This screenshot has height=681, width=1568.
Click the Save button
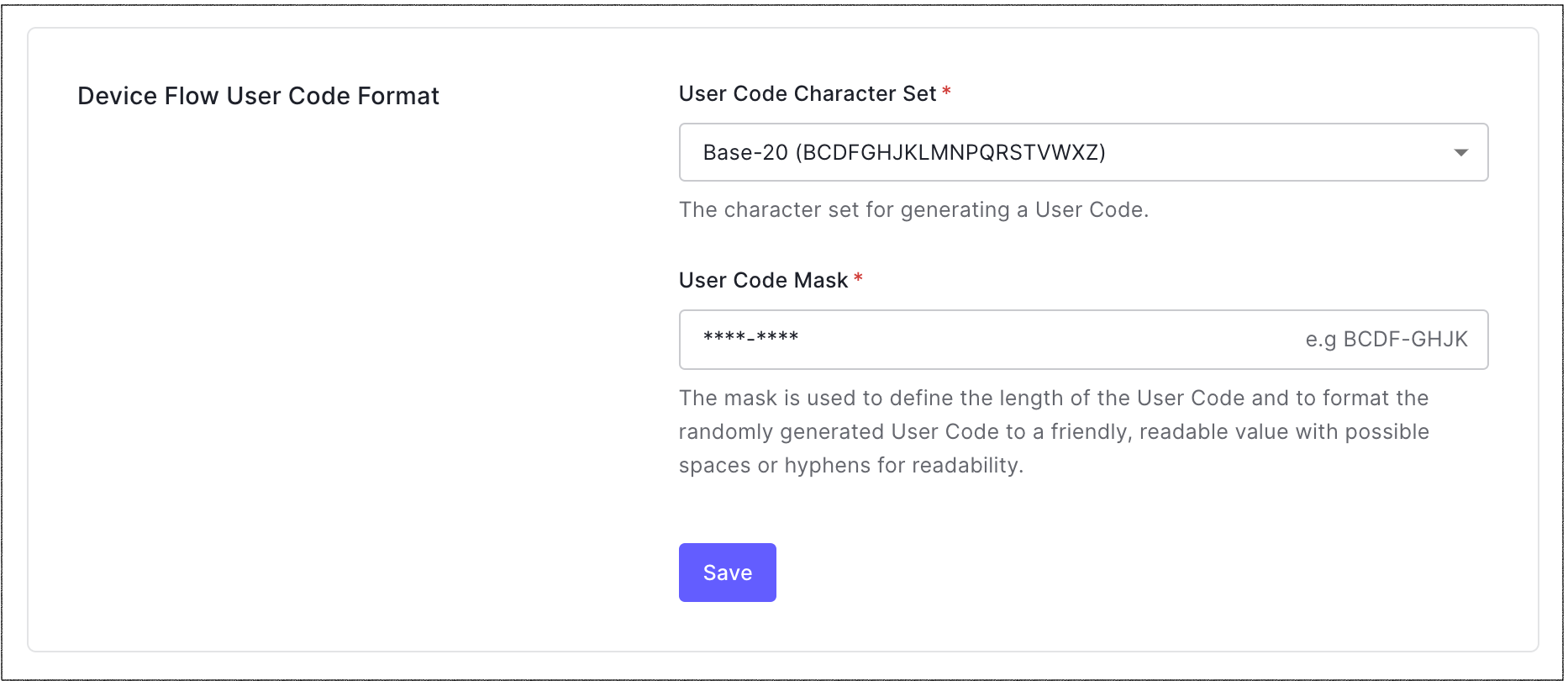click(x=727, y=573)
